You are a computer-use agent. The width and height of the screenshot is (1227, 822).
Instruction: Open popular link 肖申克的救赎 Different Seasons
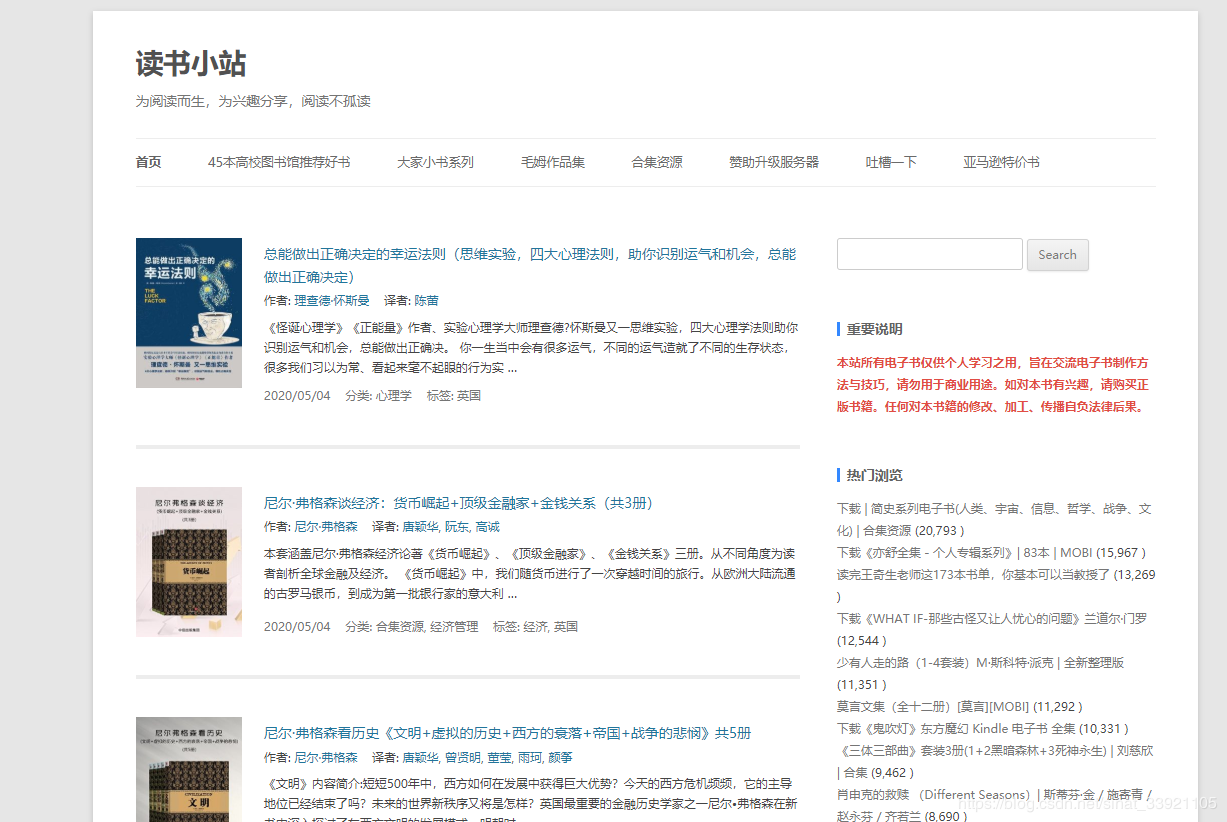(x=995, y=804)
